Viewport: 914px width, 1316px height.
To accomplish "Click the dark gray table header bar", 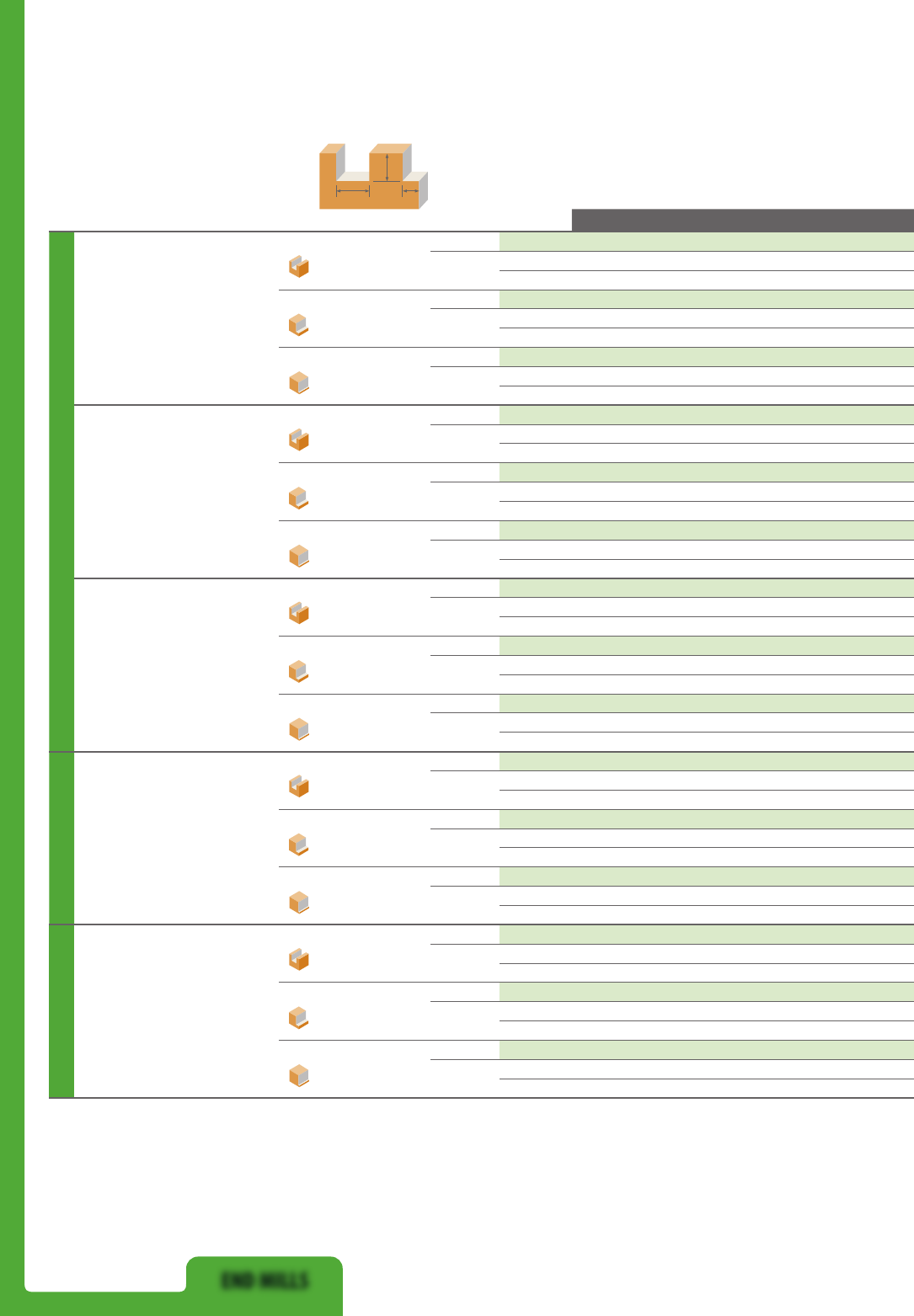I will tap(743, 220).
